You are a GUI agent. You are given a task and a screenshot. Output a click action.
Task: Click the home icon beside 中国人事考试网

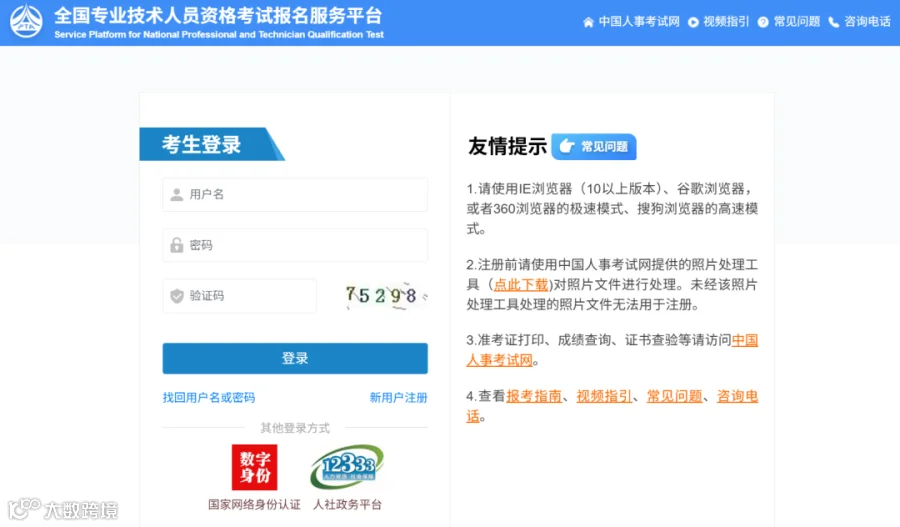(588, 22)
